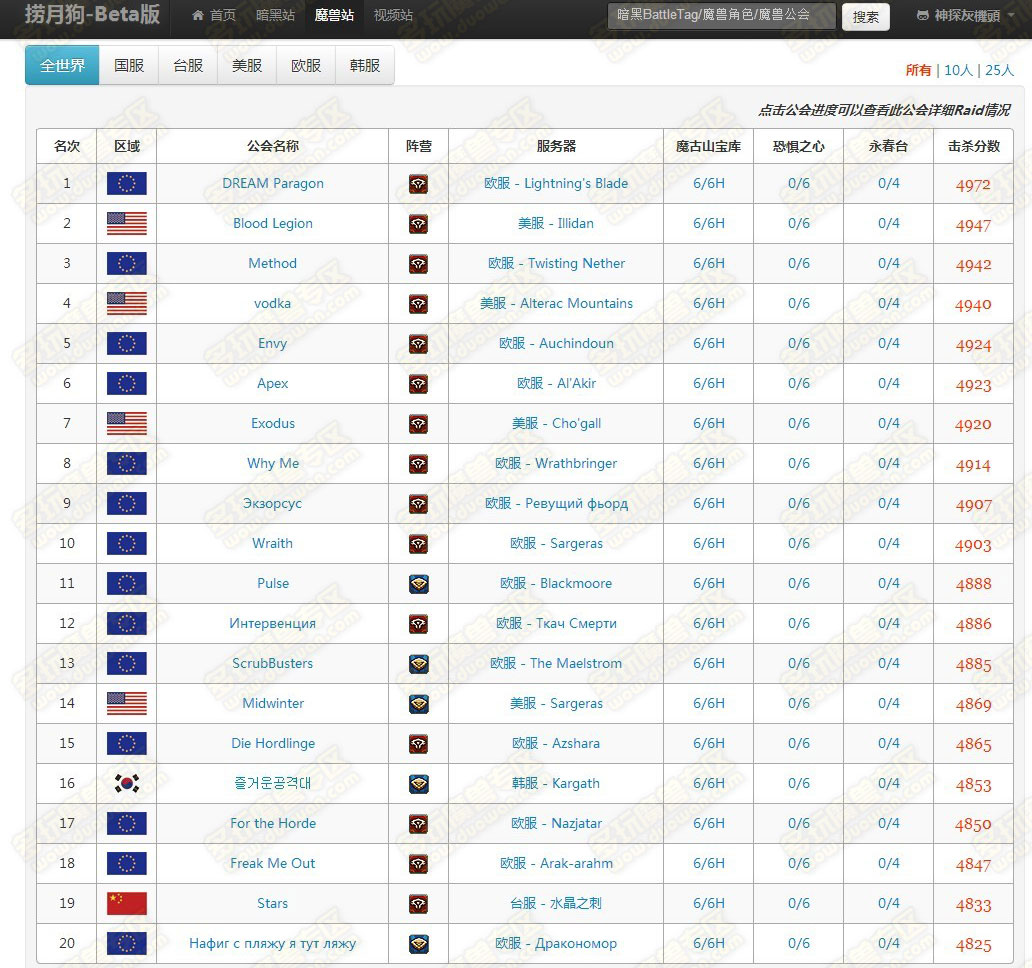This screenshot has width=1032, height=968.
Task: Click the Horde faction icon for Method
Action: coord(419,264)
